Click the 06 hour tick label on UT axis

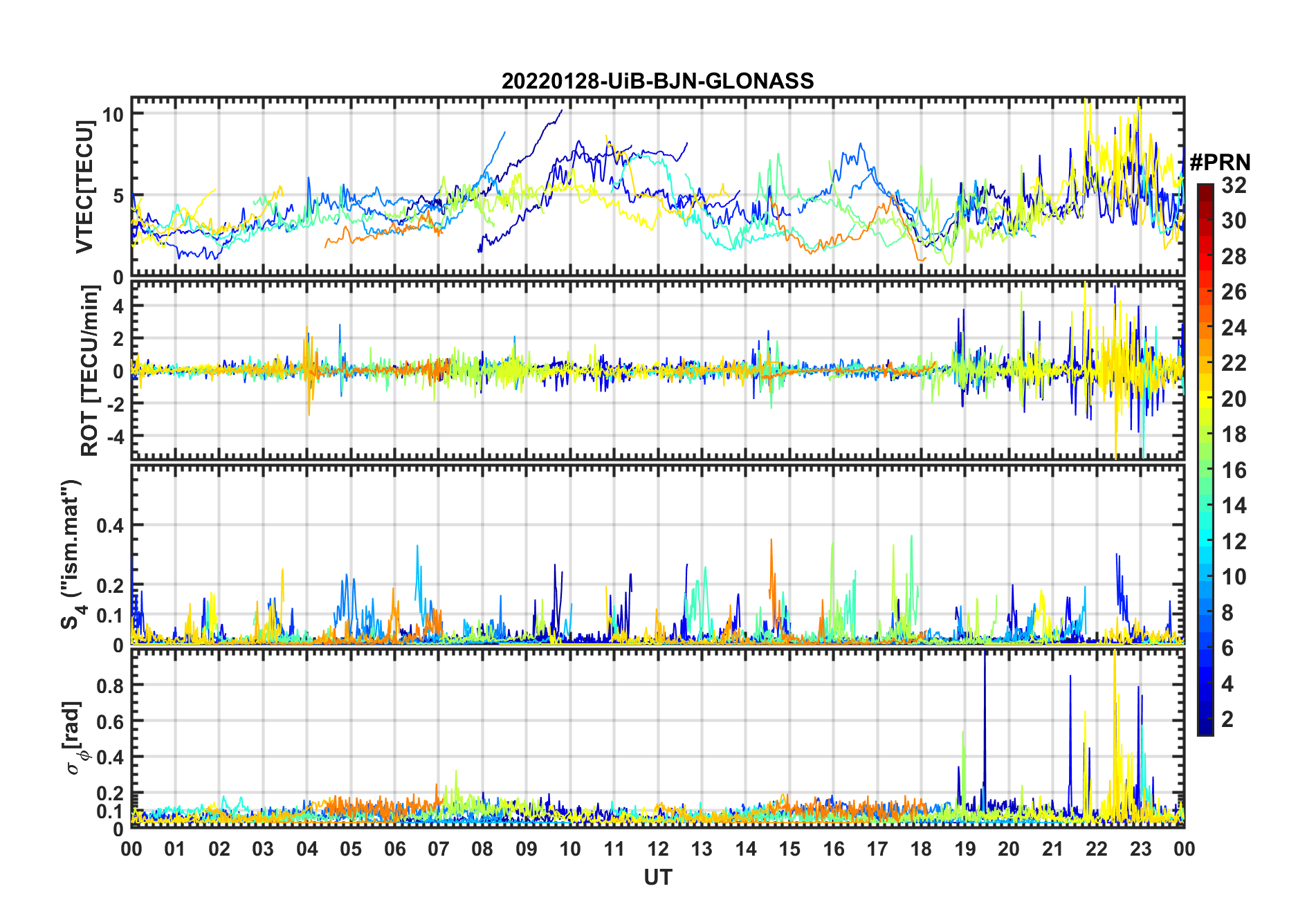[394, 849]
